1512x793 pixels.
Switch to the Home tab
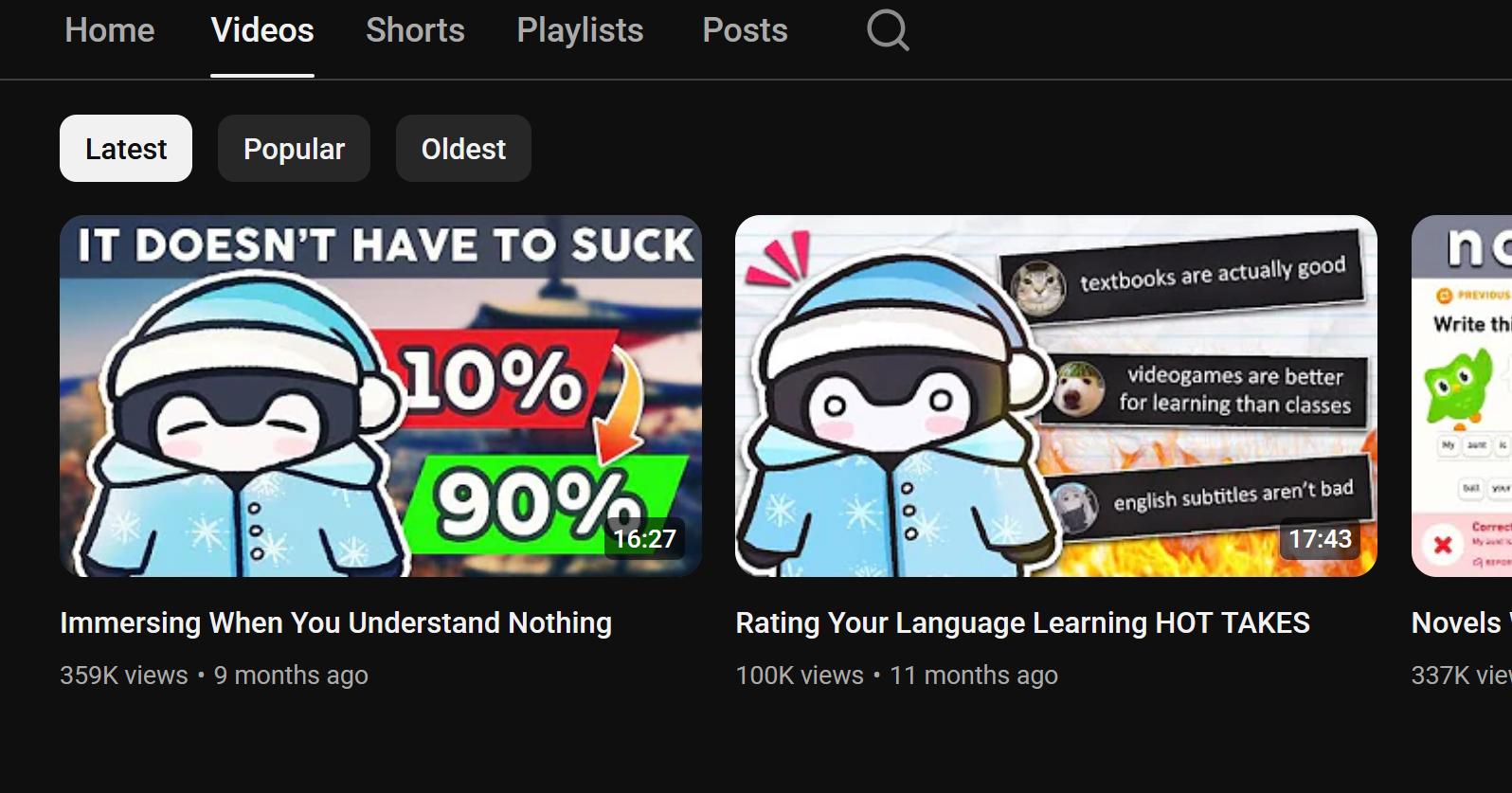110,30
